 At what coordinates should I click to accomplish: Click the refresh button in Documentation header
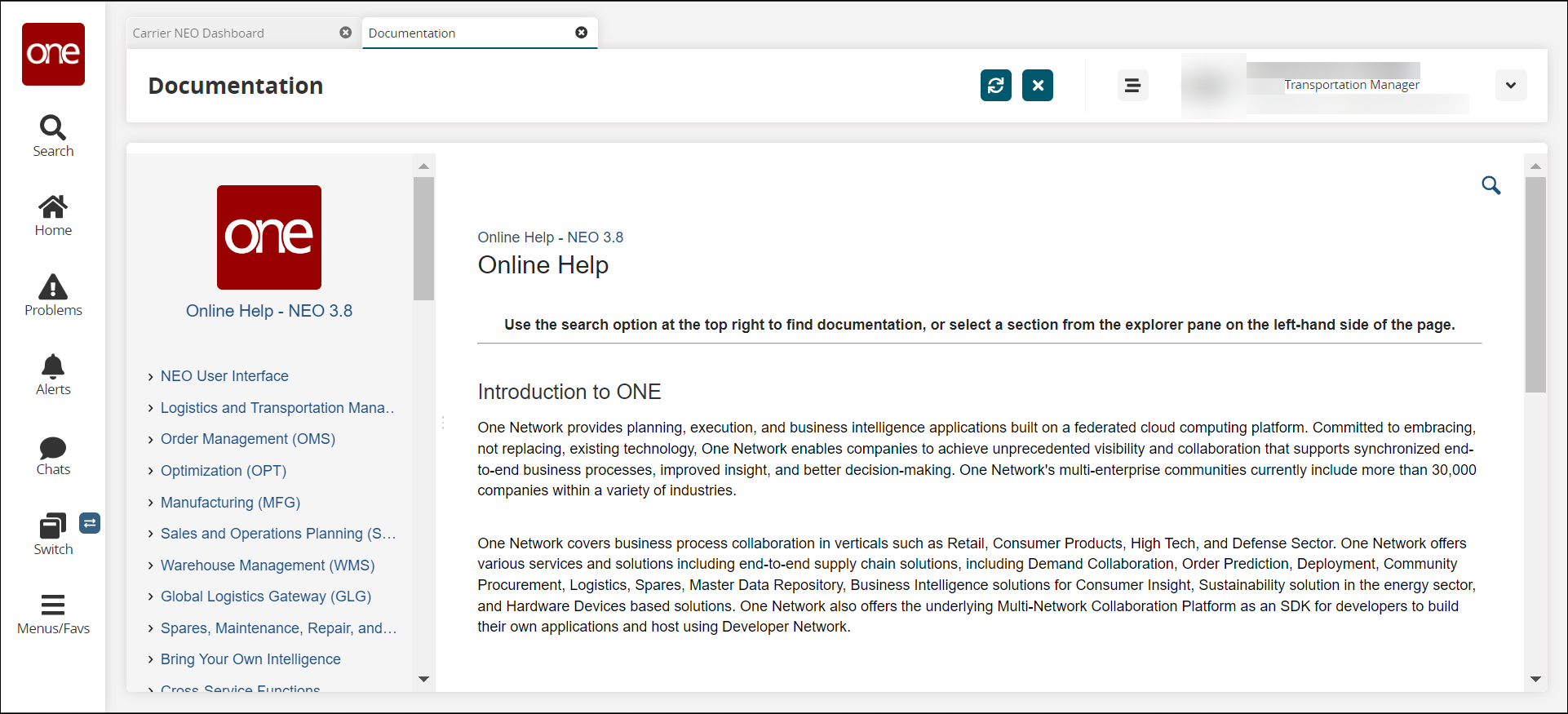coord(996,86)
